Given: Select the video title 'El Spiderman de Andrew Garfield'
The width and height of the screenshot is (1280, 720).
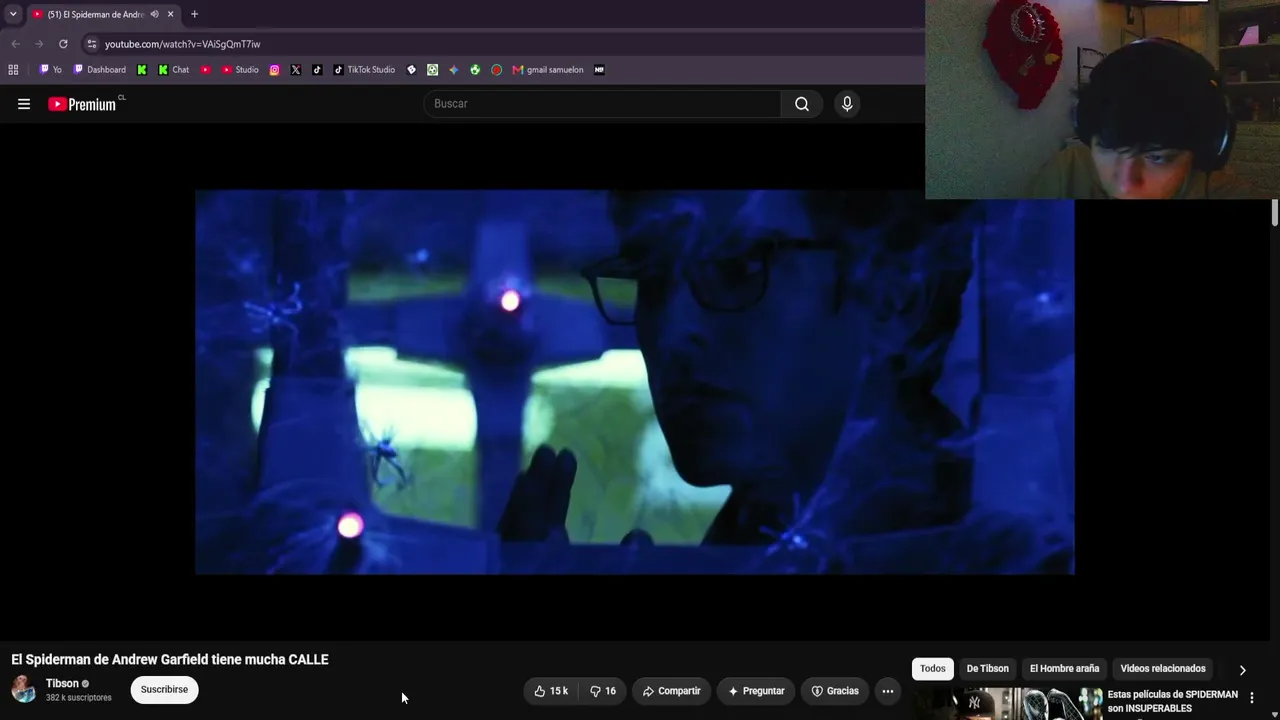Looking at the screenshot, I should 170,660.
